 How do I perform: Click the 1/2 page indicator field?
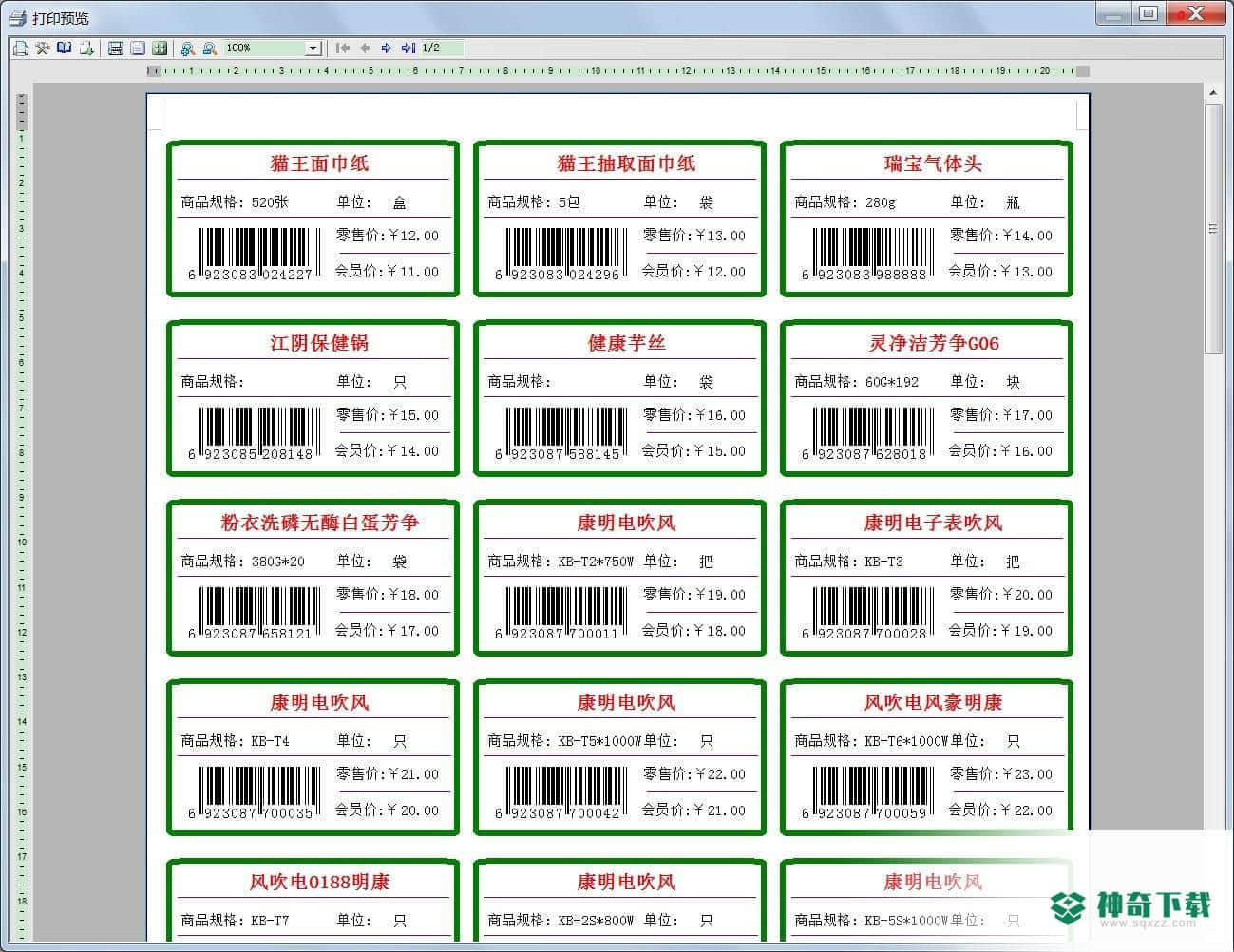tap(442, 48)
